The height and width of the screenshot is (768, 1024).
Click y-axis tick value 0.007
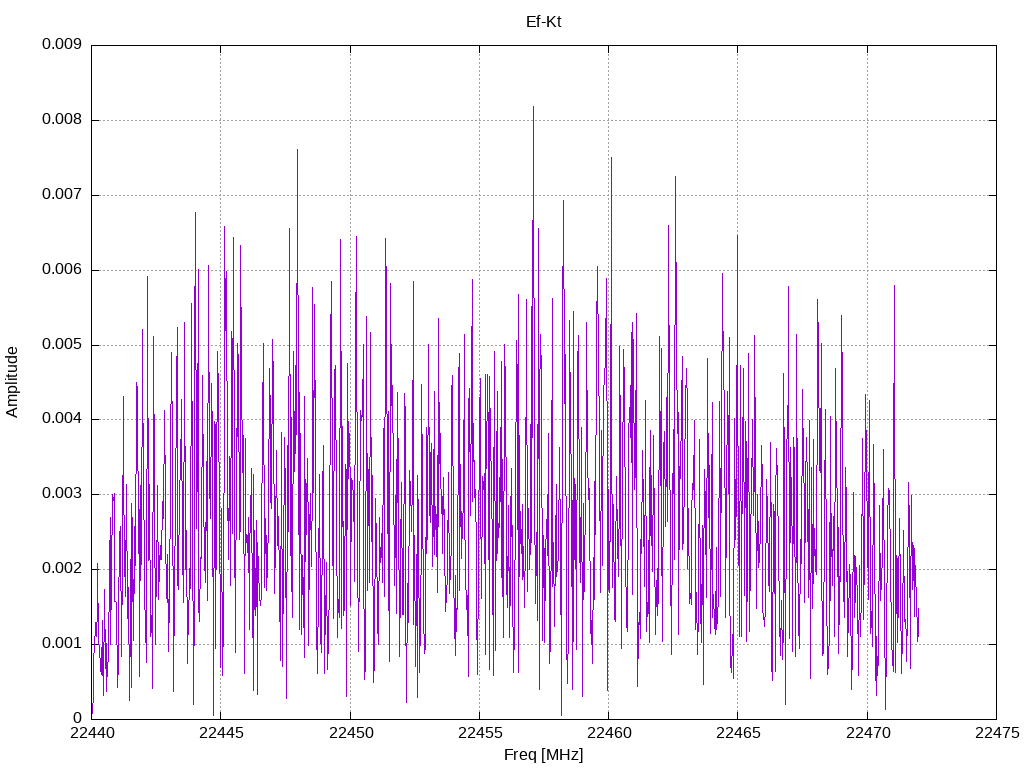pyautogui.click(x=62, y=195)
